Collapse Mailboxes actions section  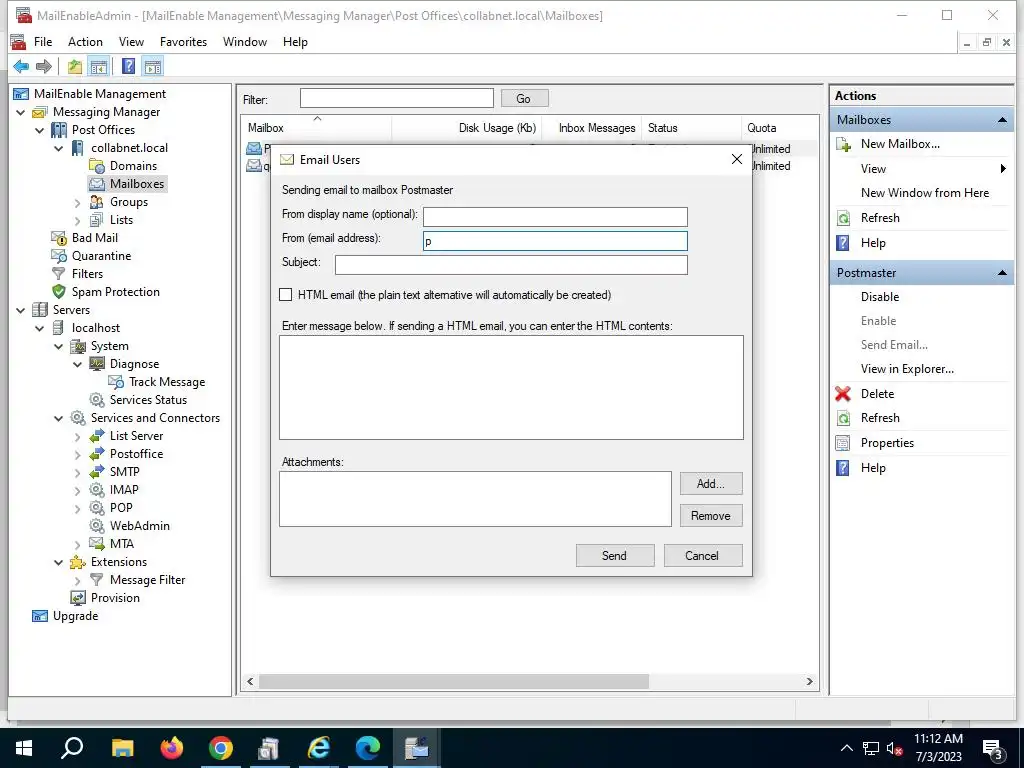tap(1002, 120)
